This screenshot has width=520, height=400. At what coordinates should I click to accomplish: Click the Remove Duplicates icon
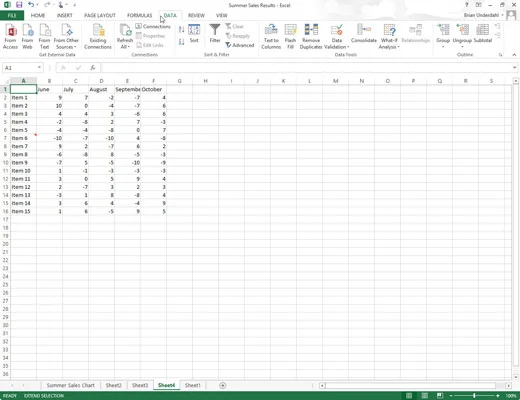311,37
